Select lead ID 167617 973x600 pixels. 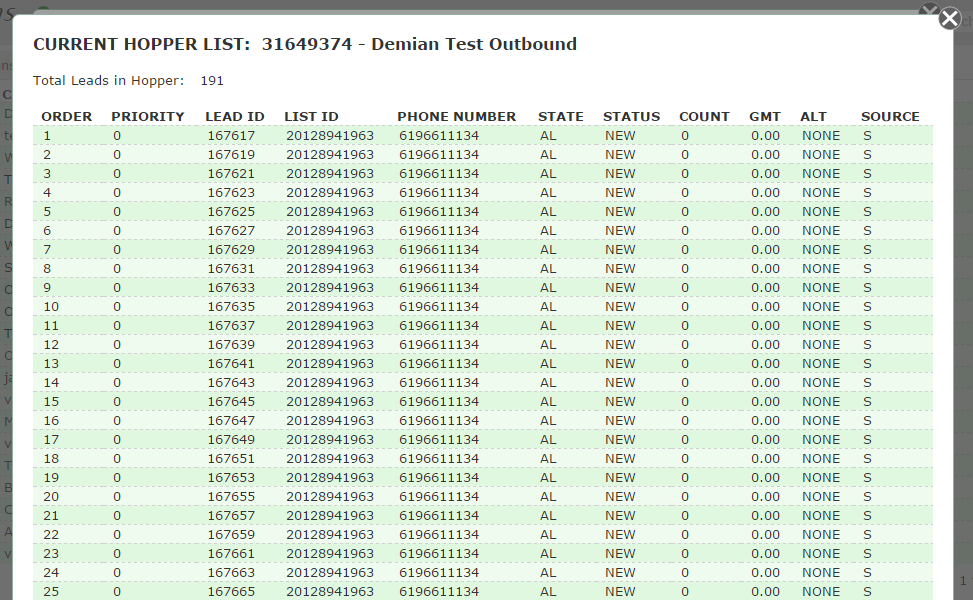(x=231, y=136)
